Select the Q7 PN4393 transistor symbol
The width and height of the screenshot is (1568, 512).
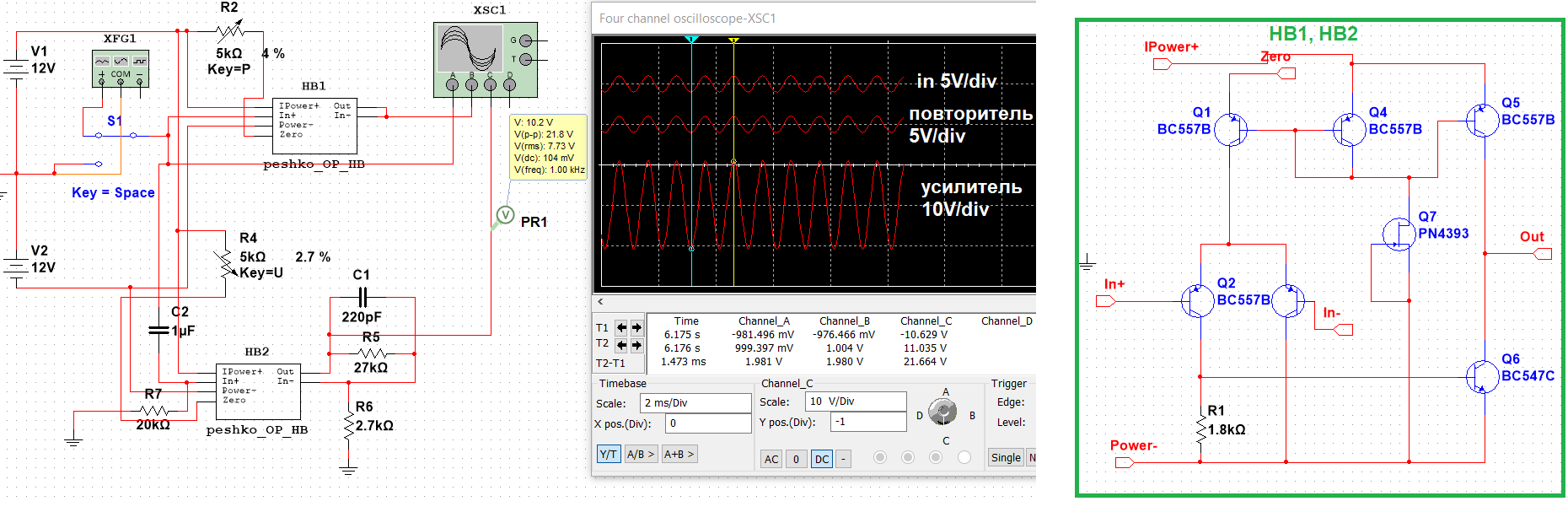1399,234
